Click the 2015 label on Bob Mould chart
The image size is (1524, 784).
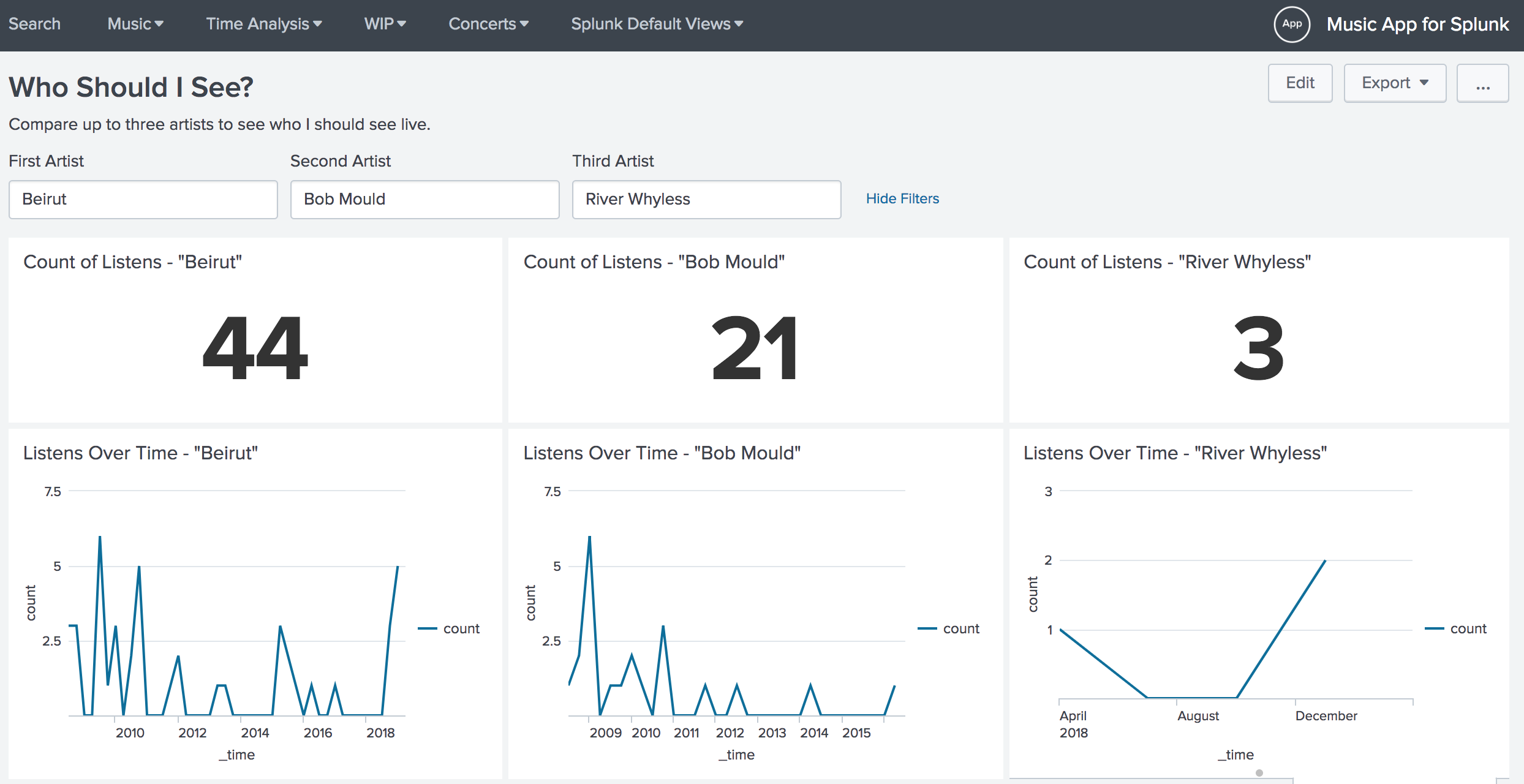(856, 733)
